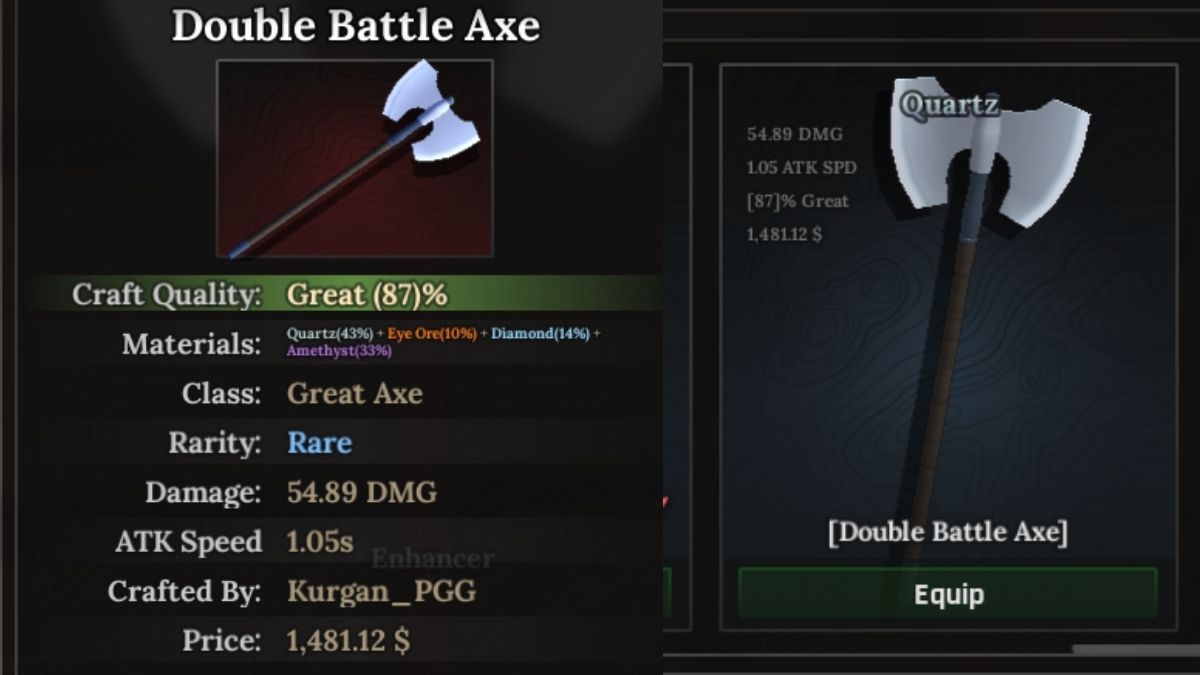1200x675 pixels.
Task: Click the 1,481.12 $ price in tooltip
Action: coord(348,640)
